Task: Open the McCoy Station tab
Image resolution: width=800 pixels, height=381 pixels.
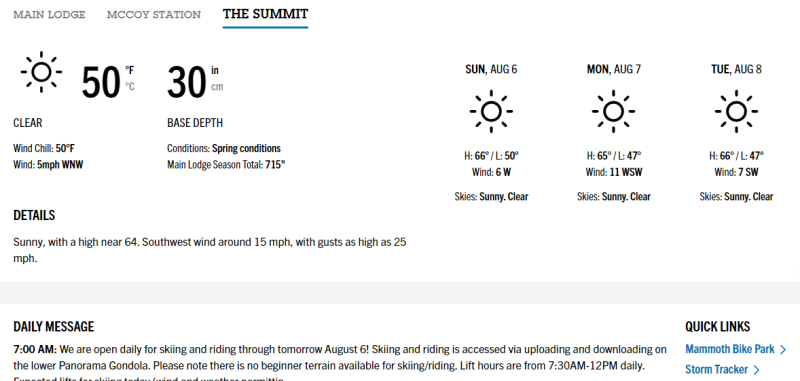Action: [154, 15]
